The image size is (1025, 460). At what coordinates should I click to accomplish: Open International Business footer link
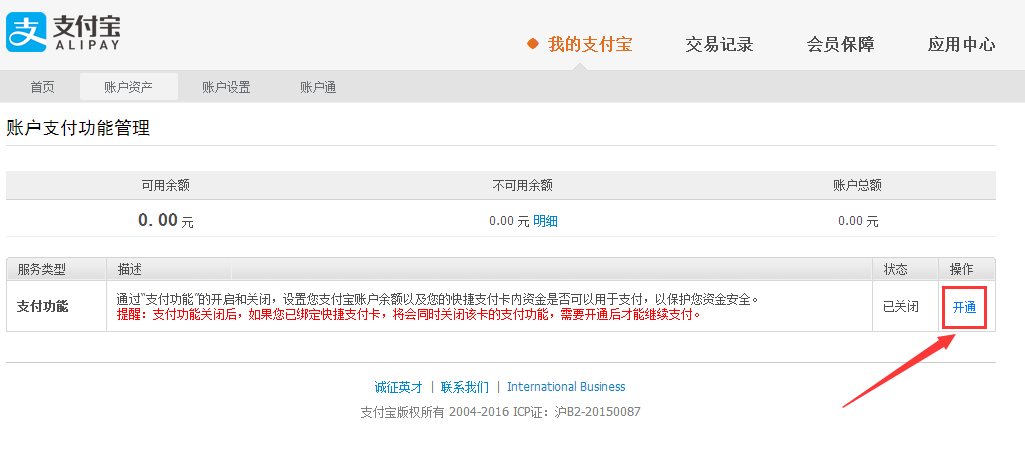[x=566, y=387]
